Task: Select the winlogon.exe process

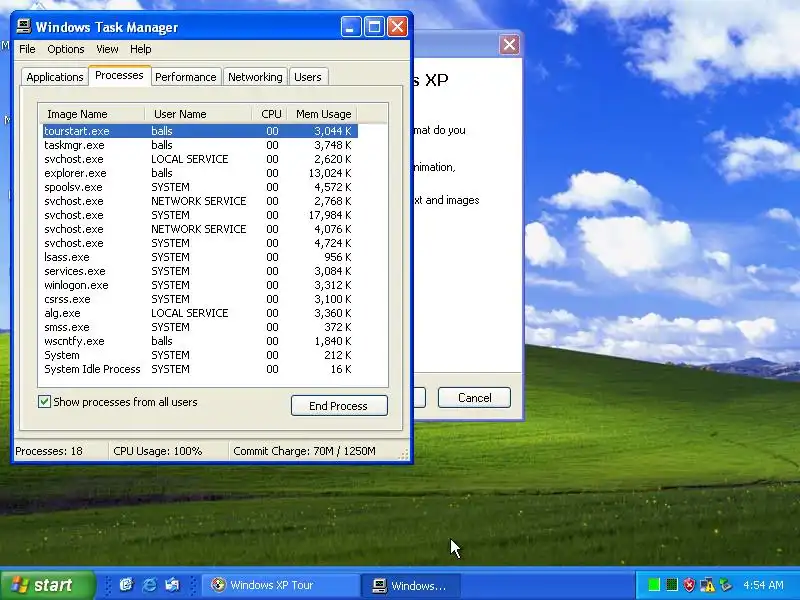Action: (x=200, y=285)
